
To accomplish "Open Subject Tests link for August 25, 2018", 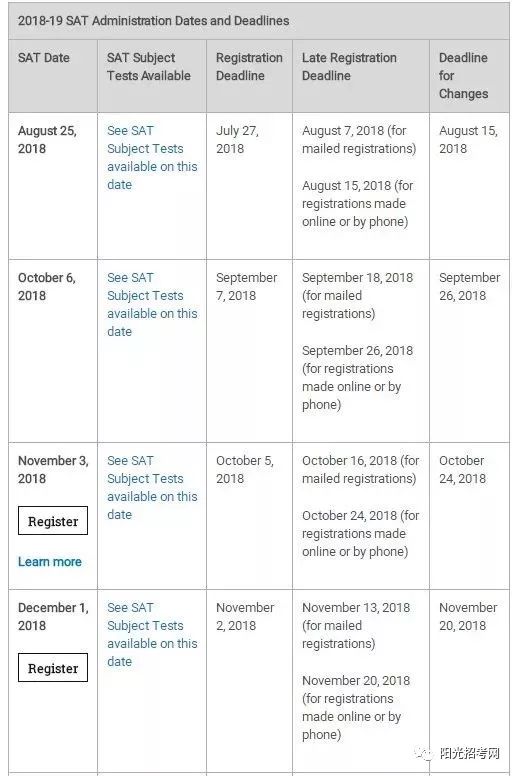I will click(x=152, y=157).
